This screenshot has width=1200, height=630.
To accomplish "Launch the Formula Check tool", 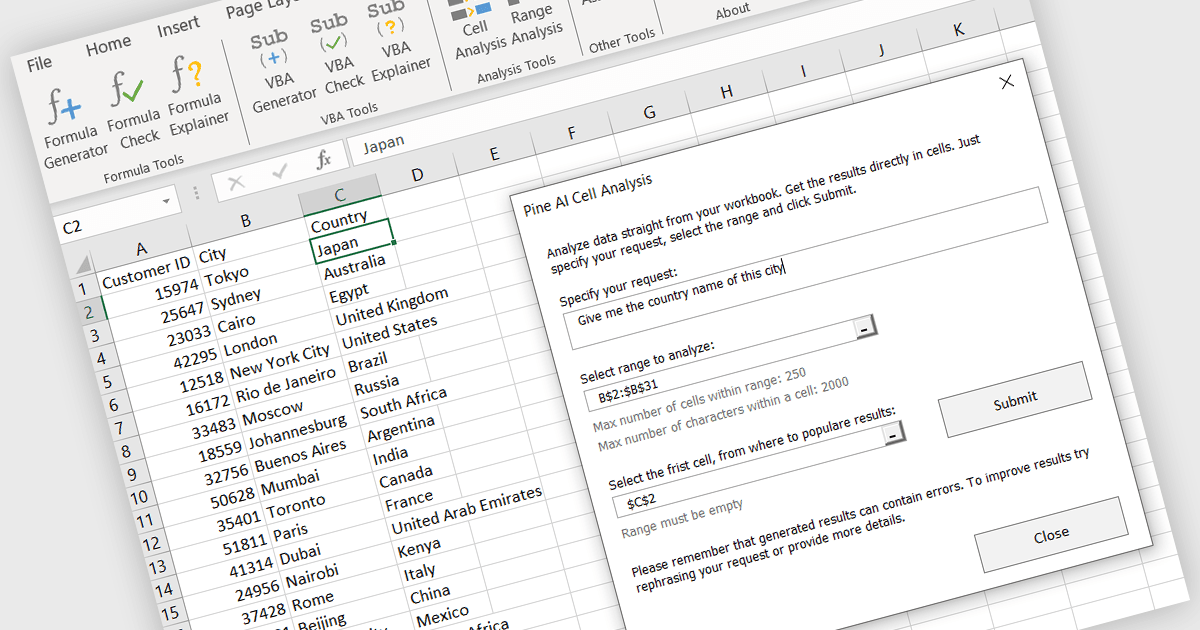I will coord(132,110).
